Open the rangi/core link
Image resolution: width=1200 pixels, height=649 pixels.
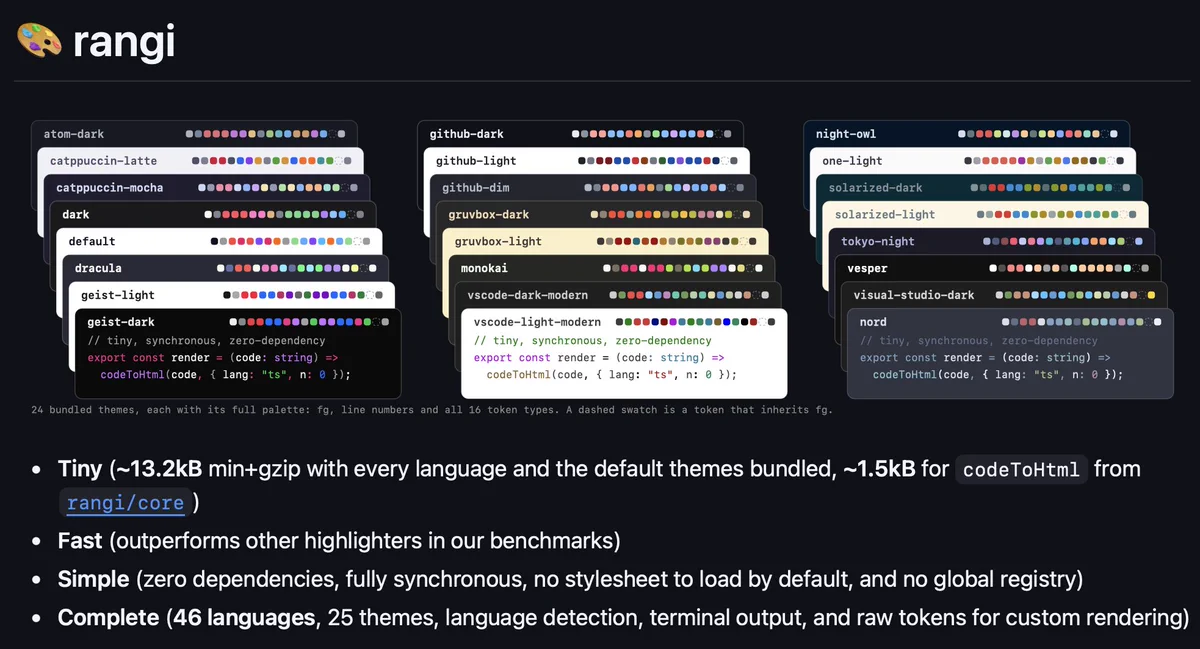click(125, 502)
